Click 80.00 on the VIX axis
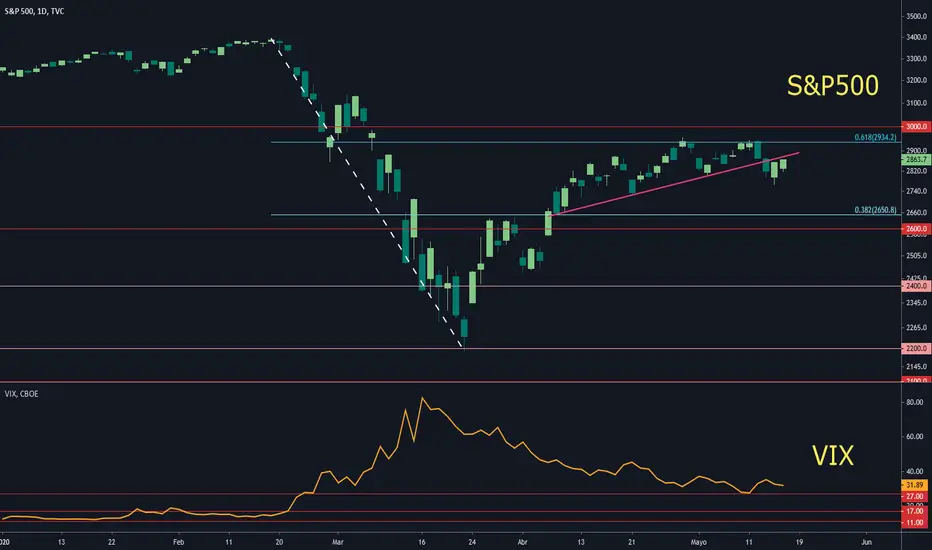 point(915,403)
